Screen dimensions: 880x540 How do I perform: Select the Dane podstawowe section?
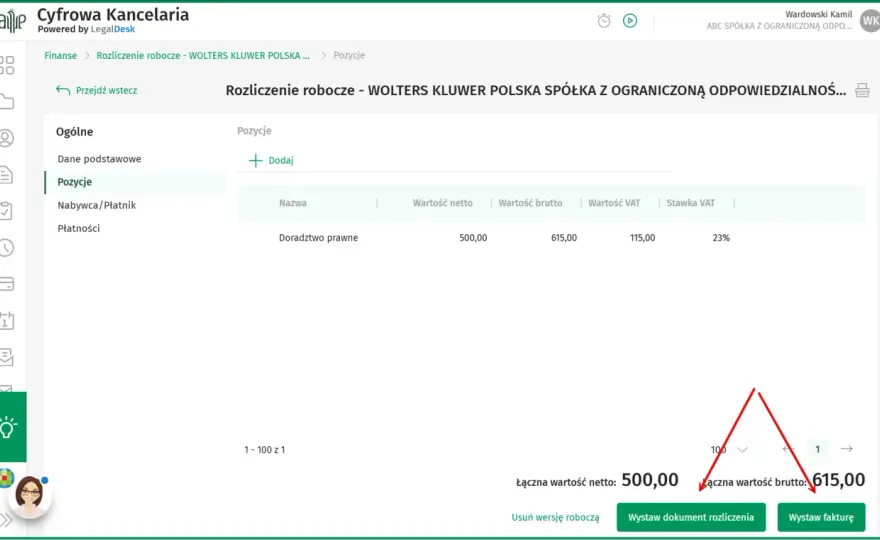[x=99, y=159]
